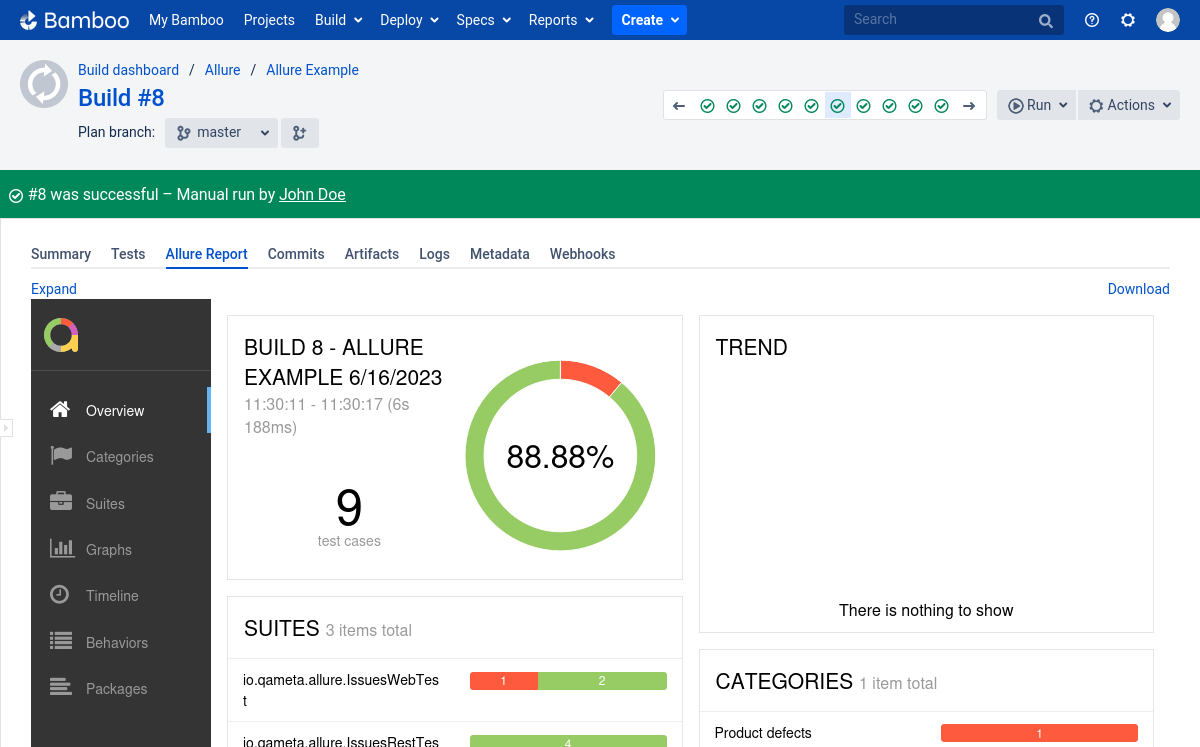This screenshot has width=1200, height=747.
Task: Open the Overview page via the home icon
Action: [x=59, y=410]
